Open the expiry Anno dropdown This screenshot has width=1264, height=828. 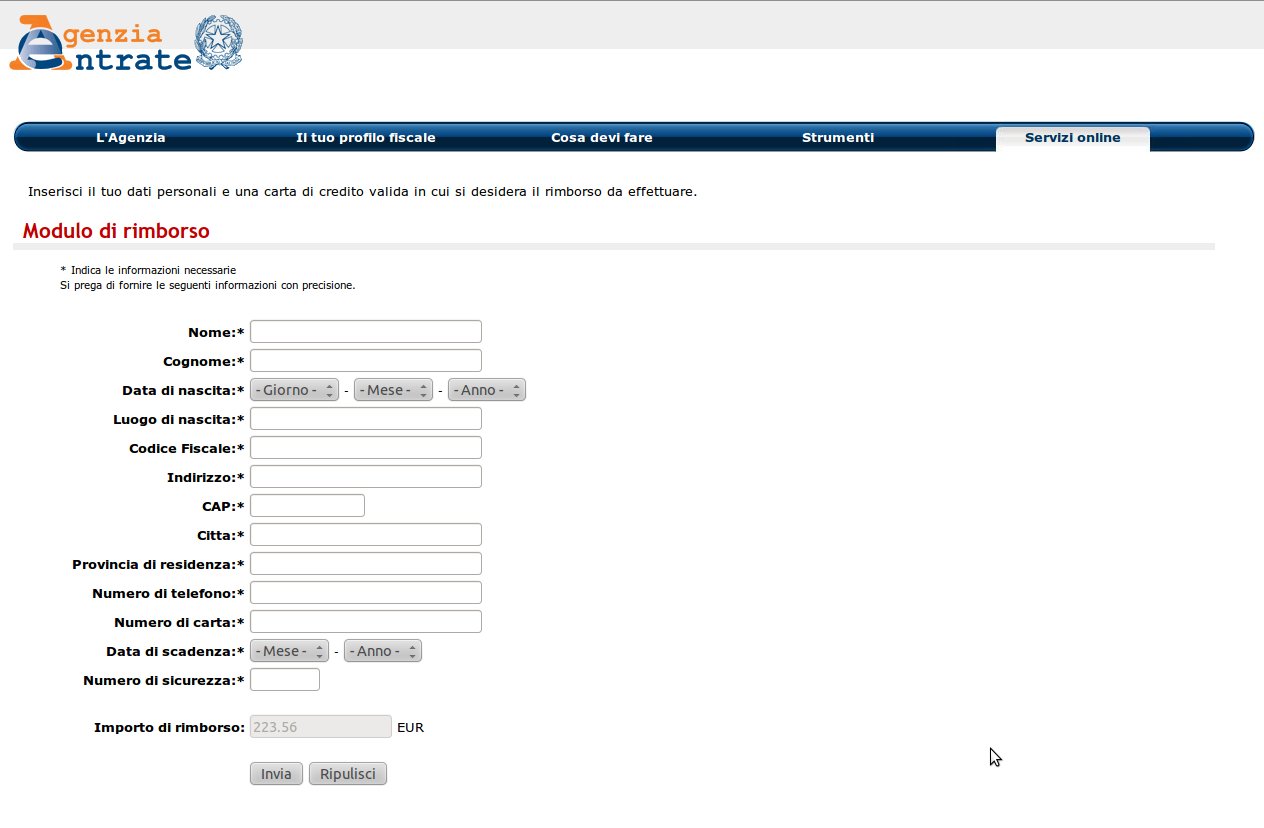pyautogui.click(x=383, y=651)
